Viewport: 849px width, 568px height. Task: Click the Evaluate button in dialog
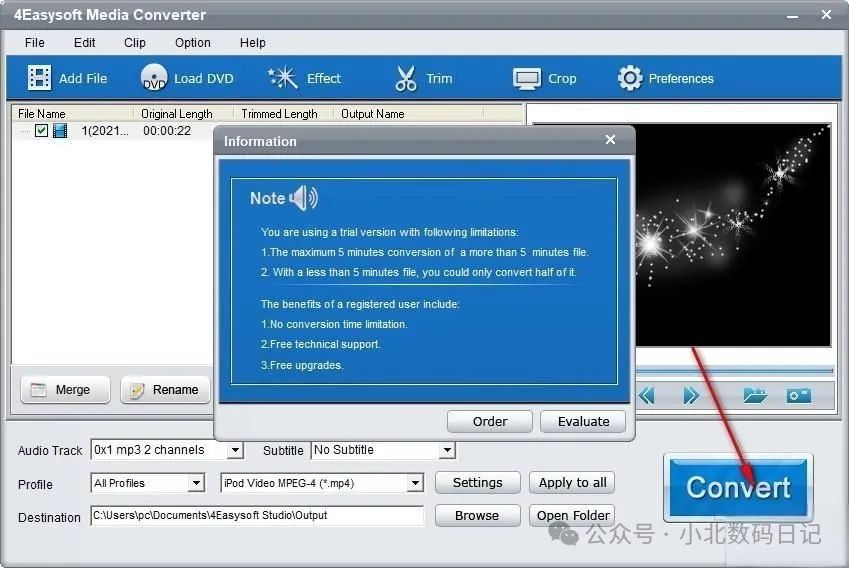[x=583, y=421]
